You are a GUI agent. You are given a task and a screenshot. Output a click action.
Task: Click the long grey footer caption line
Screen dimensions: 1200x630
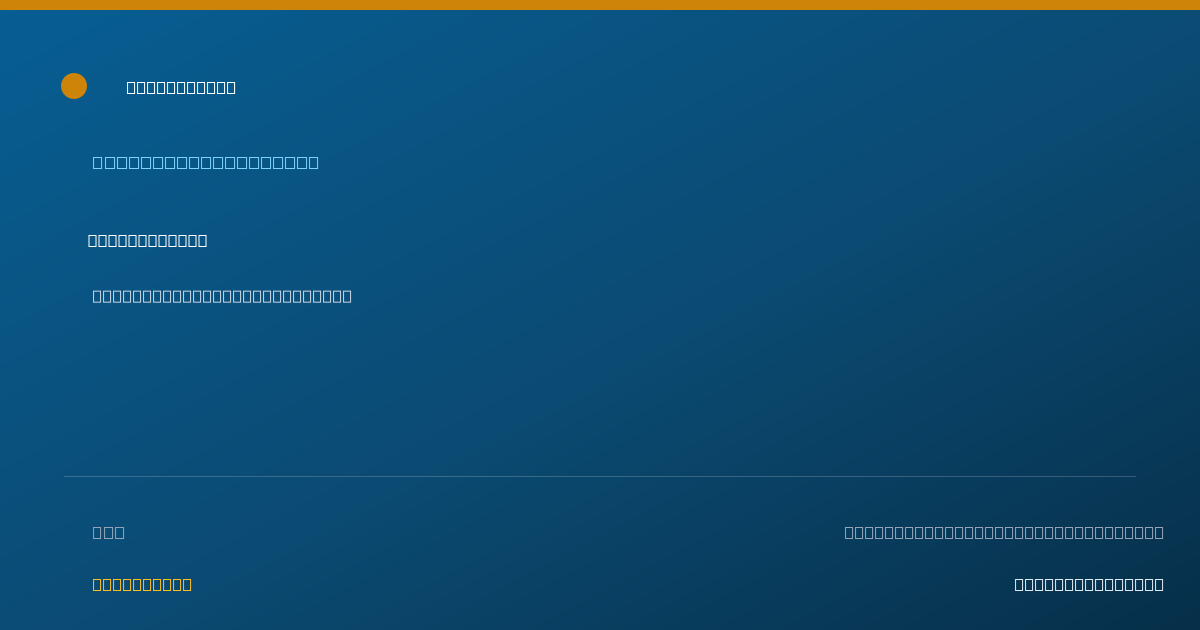click(1004, 532)
